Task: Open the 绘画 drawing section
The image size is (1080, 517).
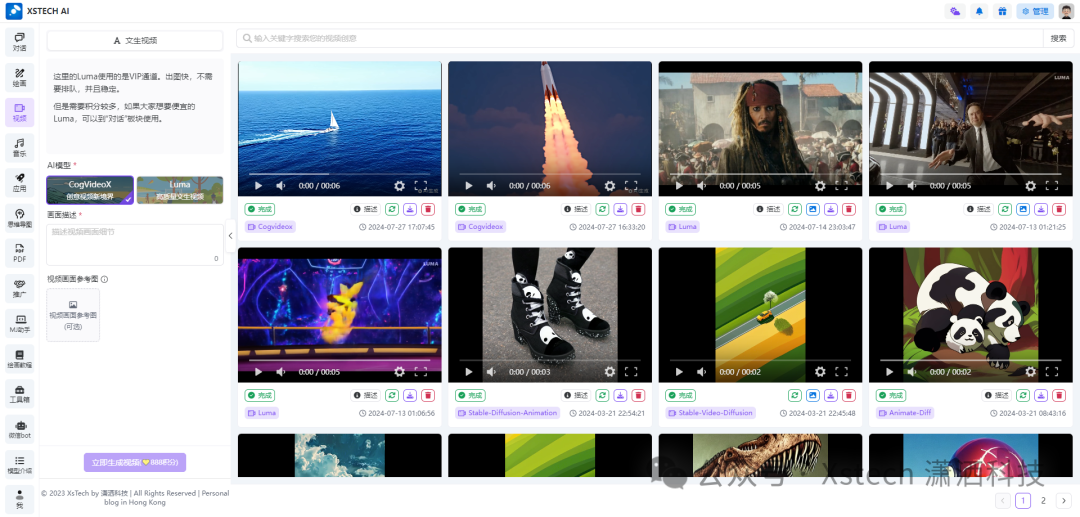Action: [19, 76]
